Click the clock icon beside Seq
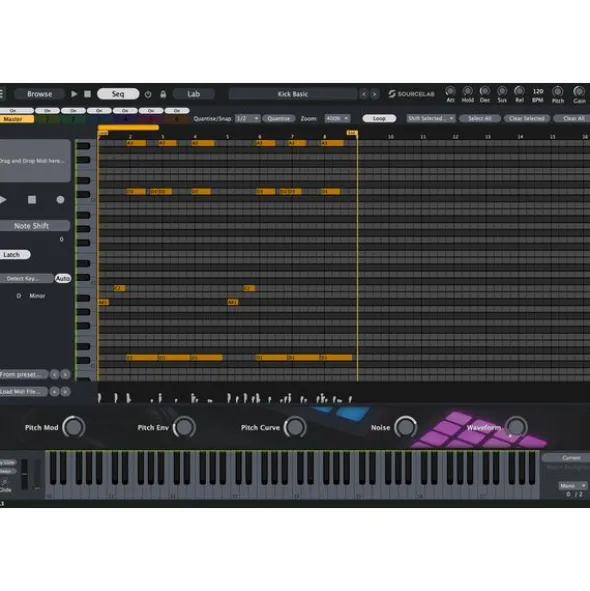Viewport: 590px width, 591px height. pyautogui.click(x=148, y=94)
